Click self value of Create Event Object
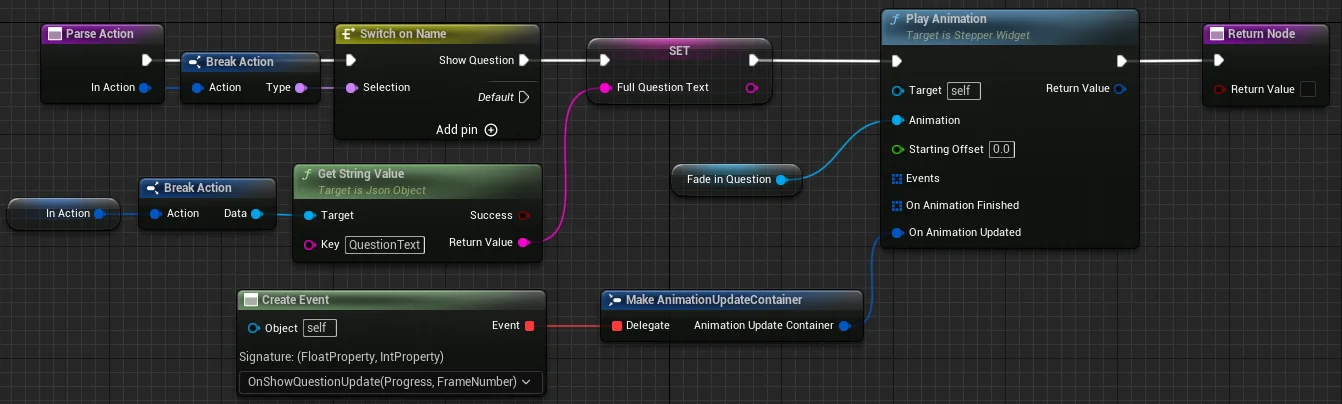The height and width of the screenshot is (404, 1342). click(321, 328)
